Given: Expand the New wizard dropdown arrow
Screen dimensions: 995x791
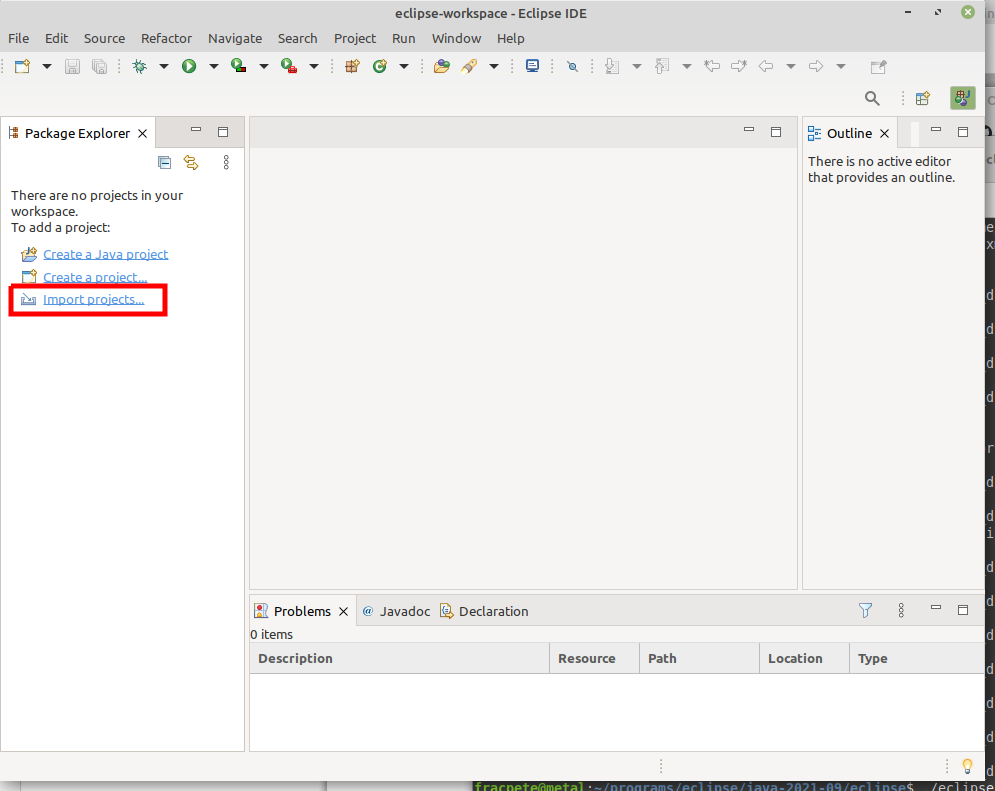Looking at the screenshot, I should click(x=47, y=66).
